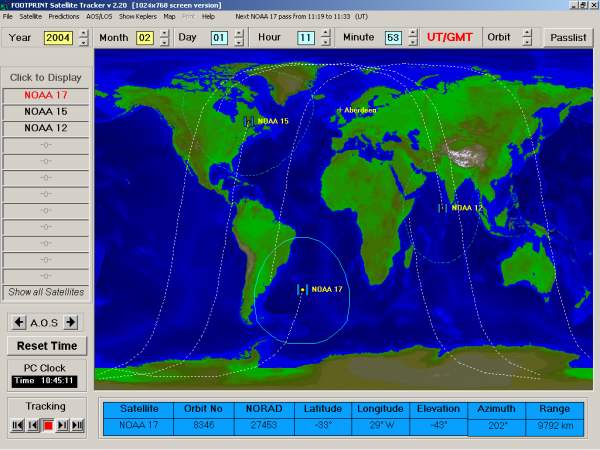Screen dimensions: 600x450
Task: Advance to next Orbit with up arrow
Action: (527, 33)
